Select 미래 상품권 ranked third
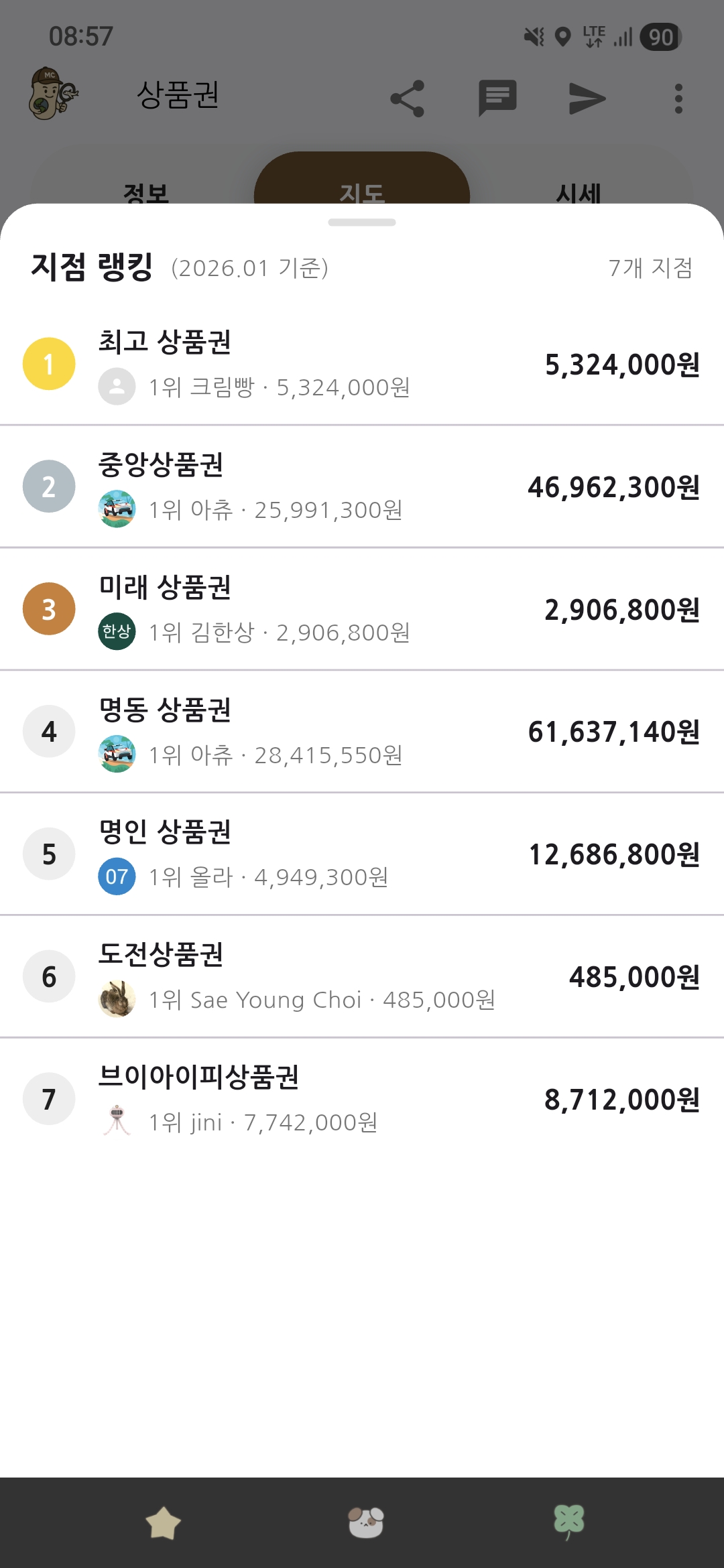 pos(362,609)
